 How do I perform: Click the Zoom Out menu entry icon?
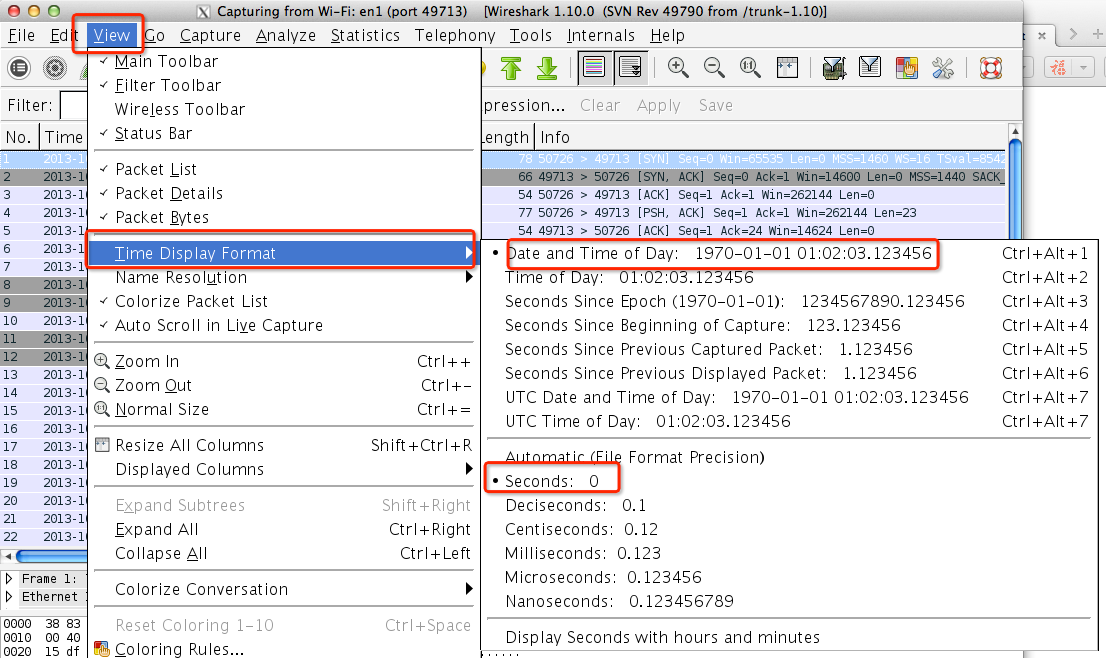click(102, 385)
